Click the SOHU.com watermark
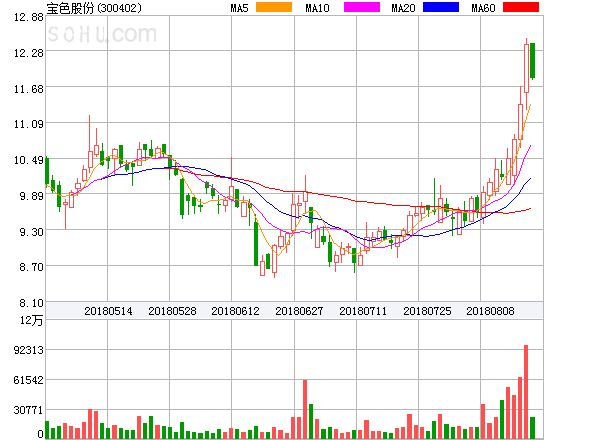The height and width of the screenshot is (440, 600). tap(108, 35)
